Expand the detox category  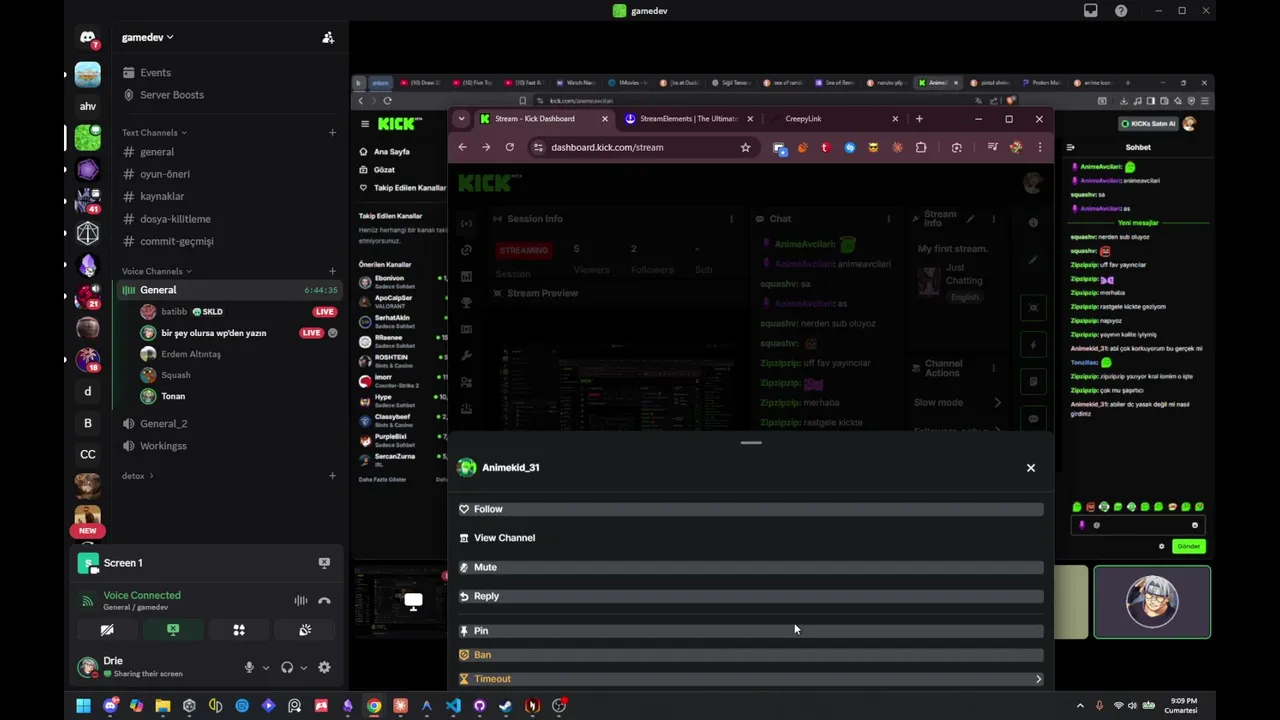click(137, 476)
